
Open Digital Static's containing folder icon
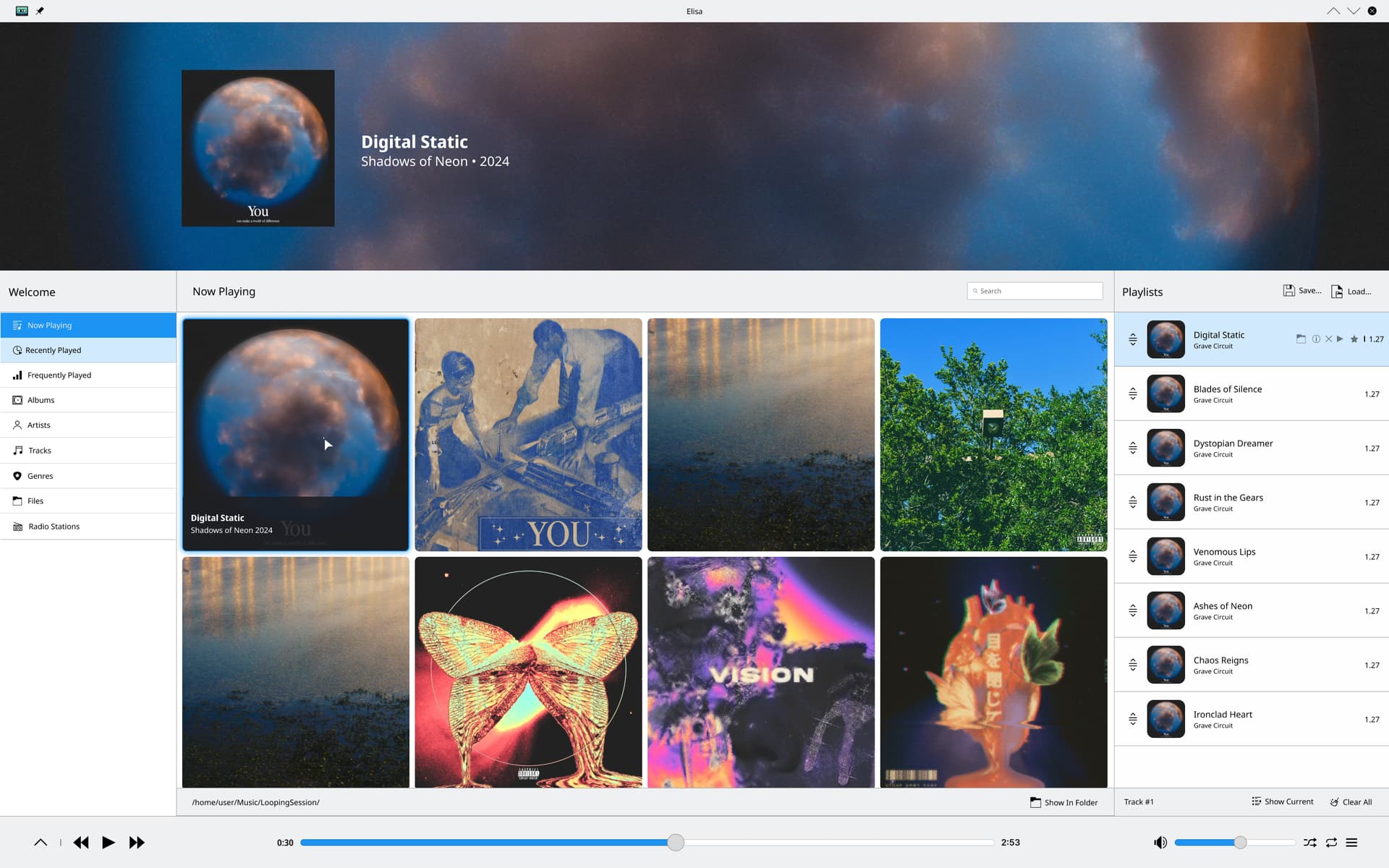1301,339
